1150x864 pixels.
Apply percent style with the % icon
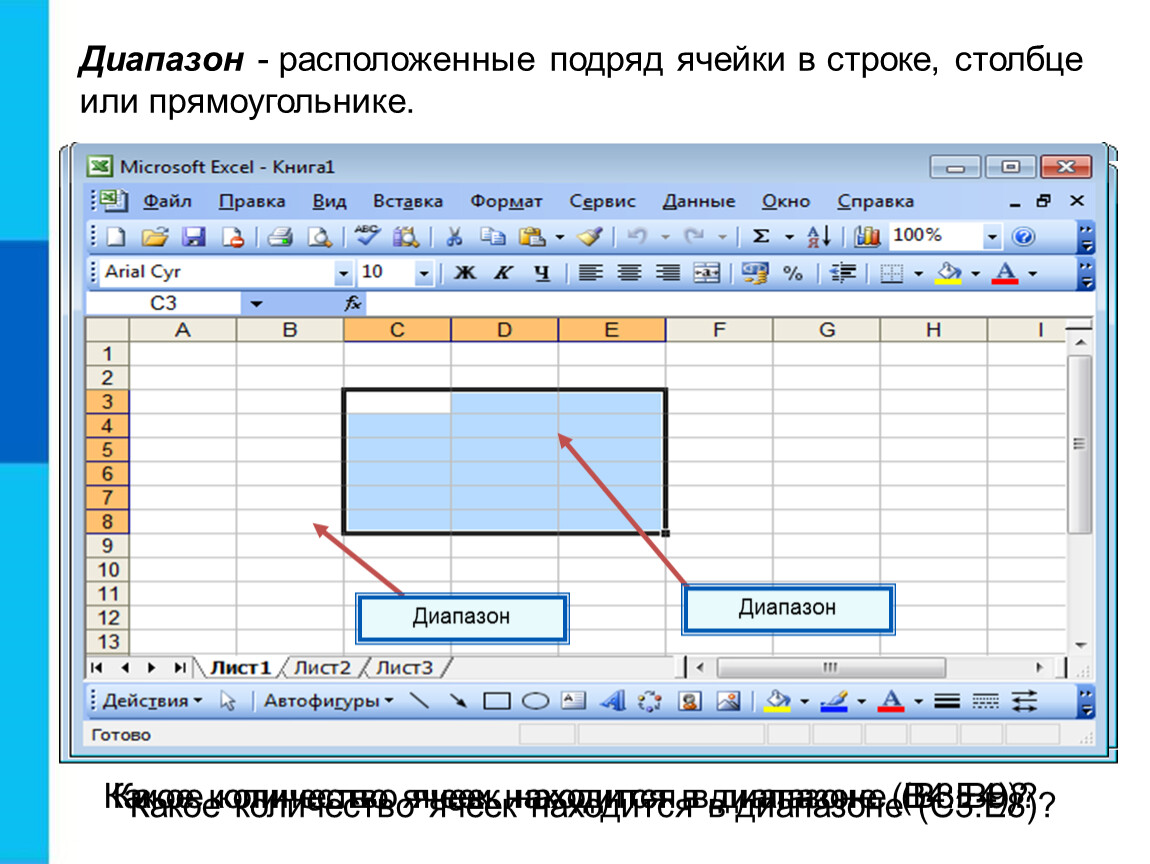click(x=793, y=273)
